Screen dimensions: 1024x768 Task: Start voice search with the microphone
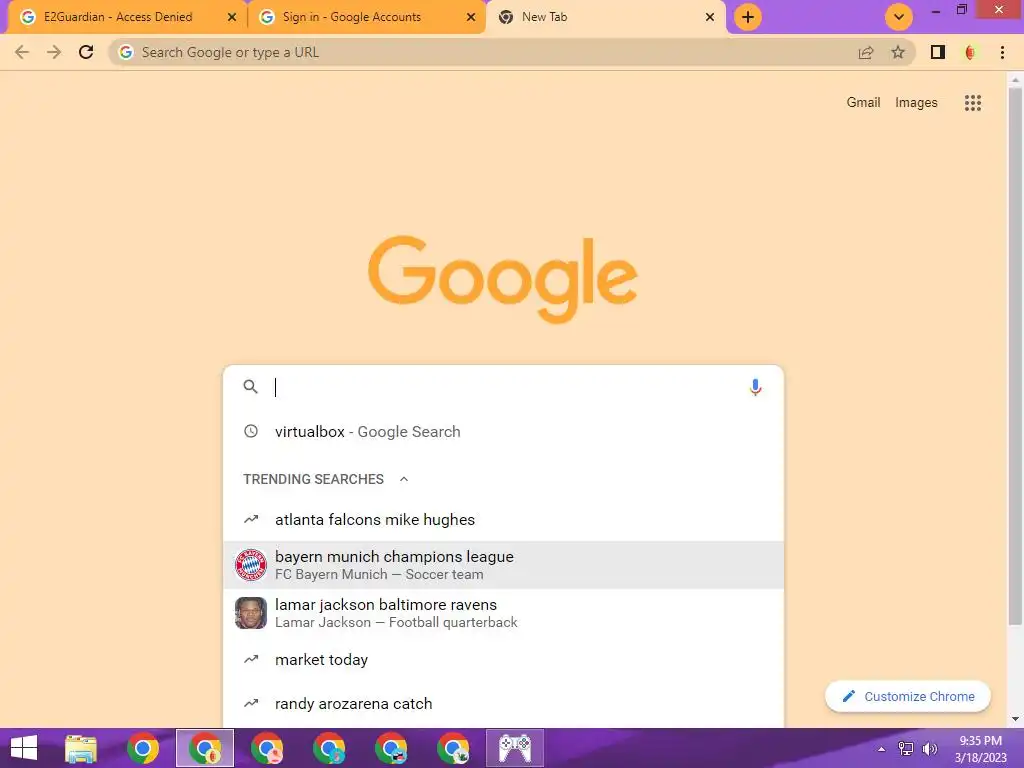755,387
